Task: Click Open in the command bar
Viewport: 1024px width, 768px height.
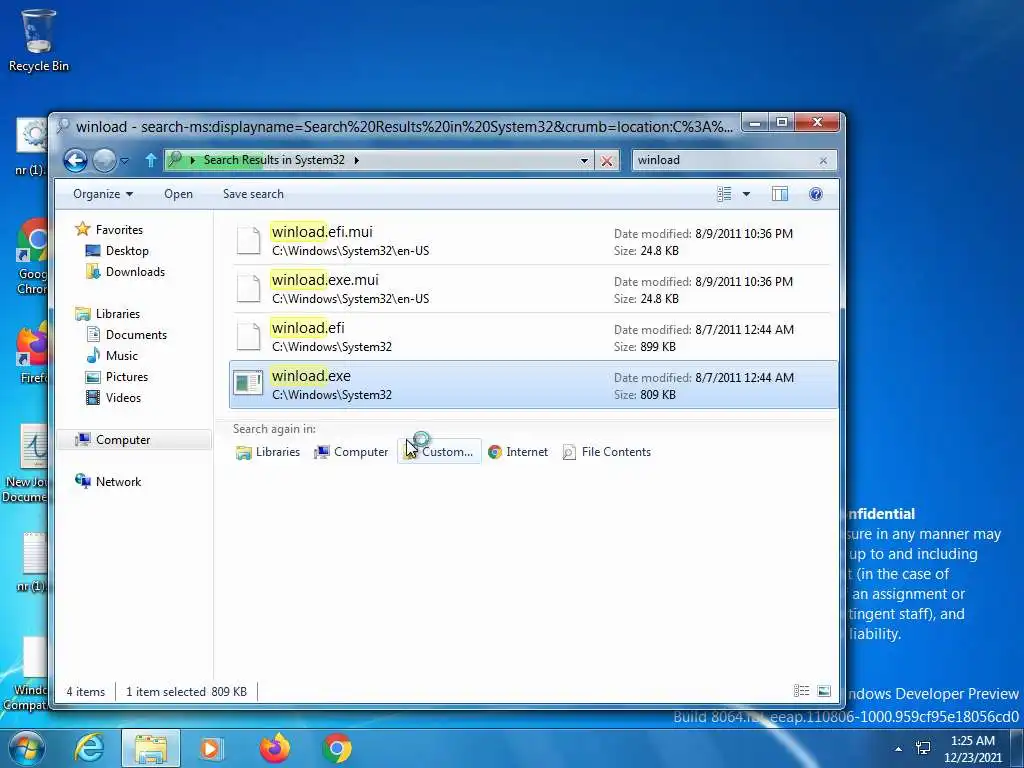Action: click(x=178, y=194)
